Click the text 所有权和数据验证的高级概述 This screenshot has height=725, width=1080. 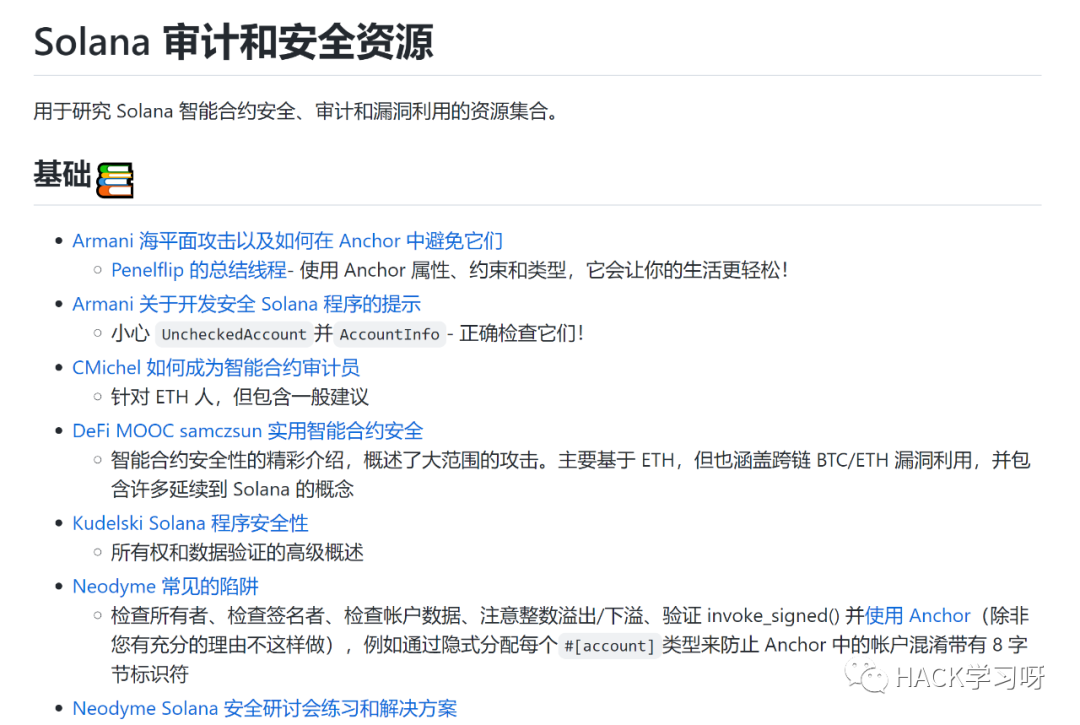coord(237,552)
